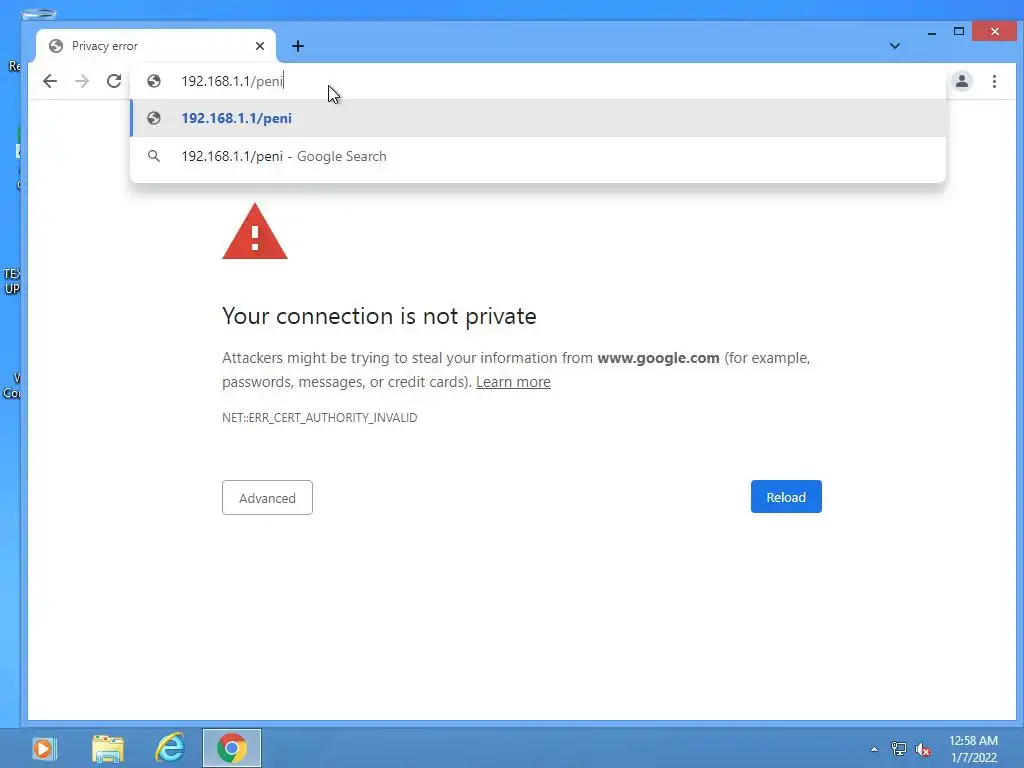The image size is (1024, 768).
Task: Open the Learn more link
Action: [513, 382]
